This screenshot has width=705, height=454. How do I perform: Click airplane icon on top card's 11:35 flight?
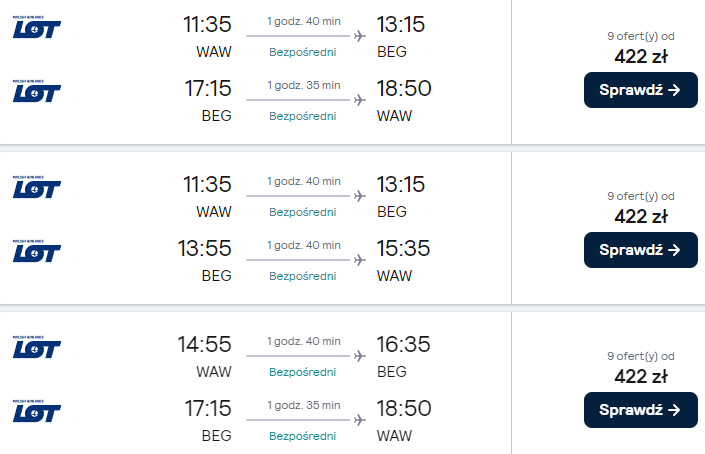pyautogui.click(x=358, y=36)
